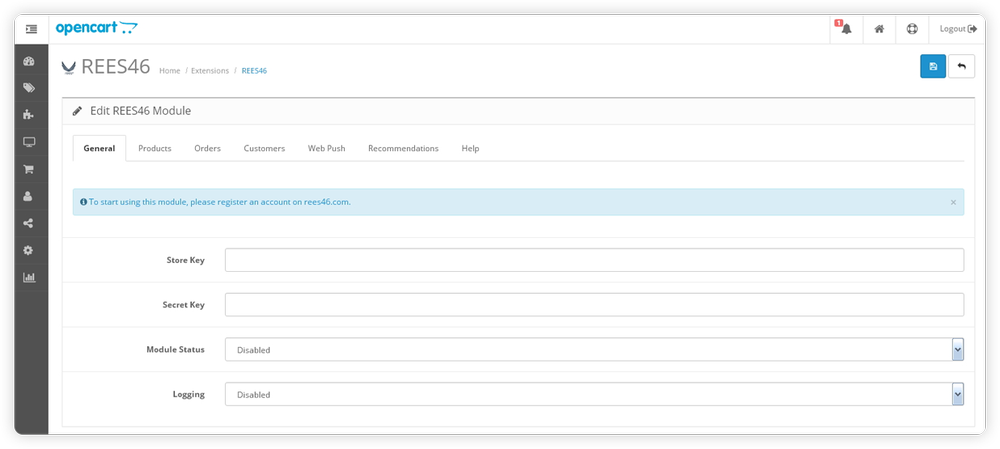Click the blue Save disk button
Viewport: 1000px width, 449px height.
click(933, 66)
